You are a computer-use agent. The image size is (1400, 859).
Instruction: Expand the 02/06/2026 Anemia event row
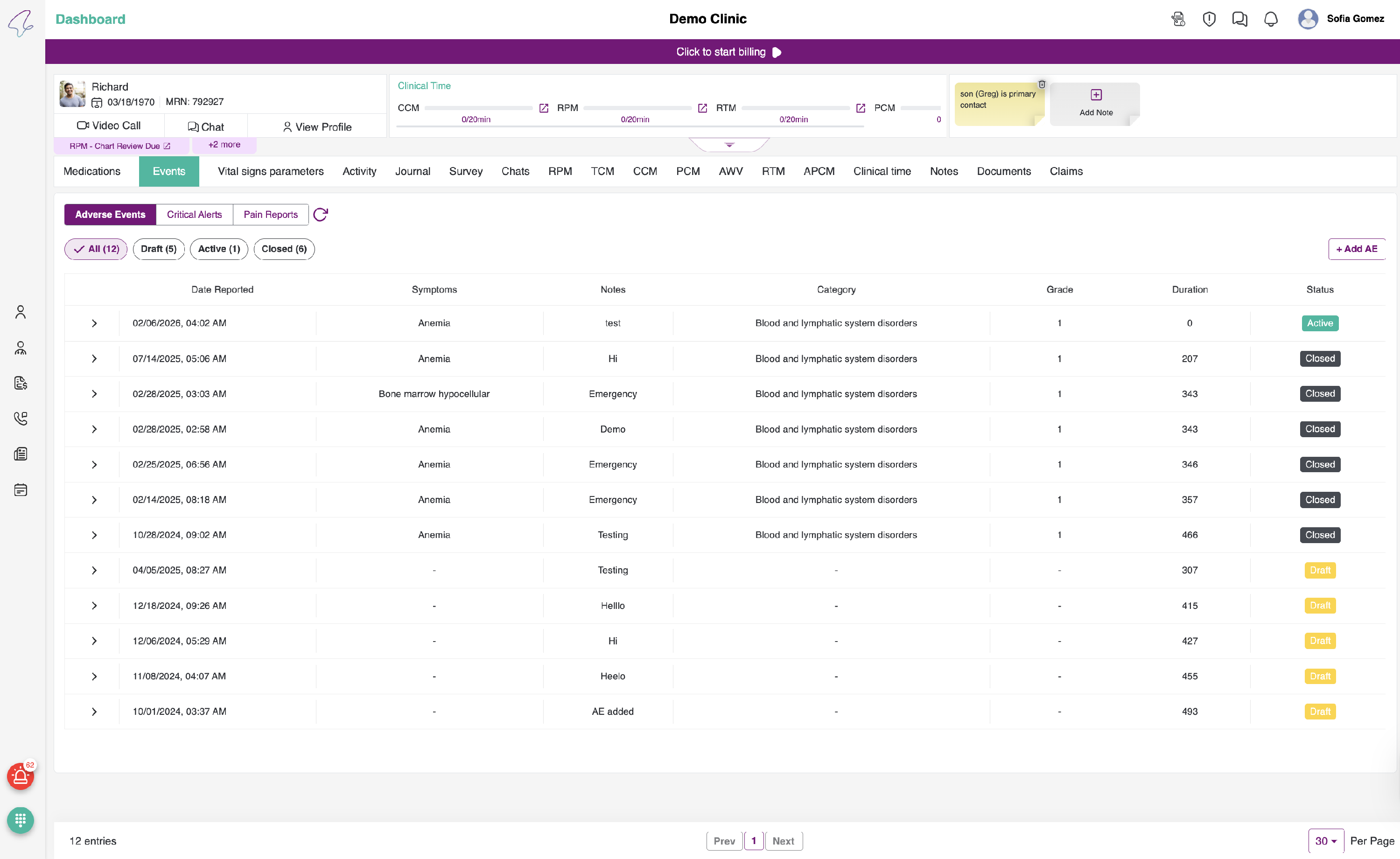coord(94,323)
